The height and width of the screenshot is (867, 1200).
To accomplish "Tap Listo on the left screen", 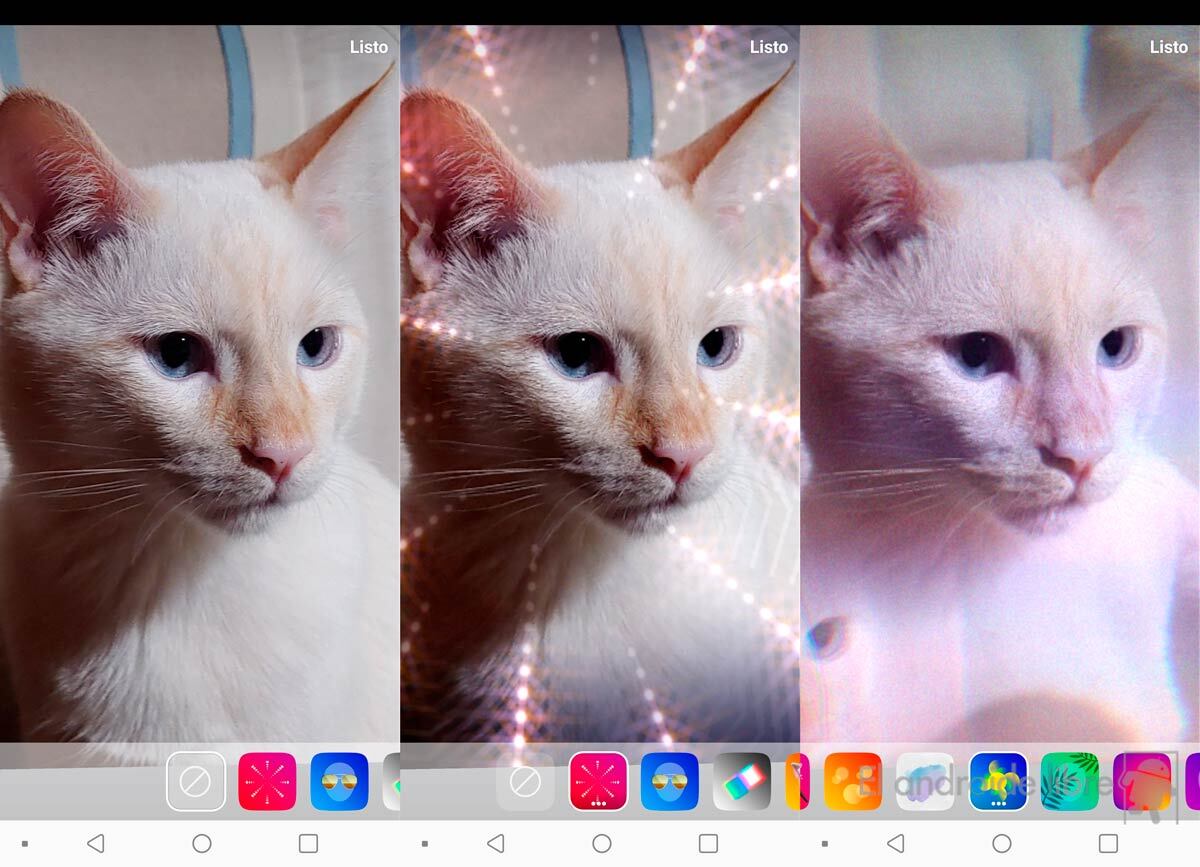I will pos(368,47).
